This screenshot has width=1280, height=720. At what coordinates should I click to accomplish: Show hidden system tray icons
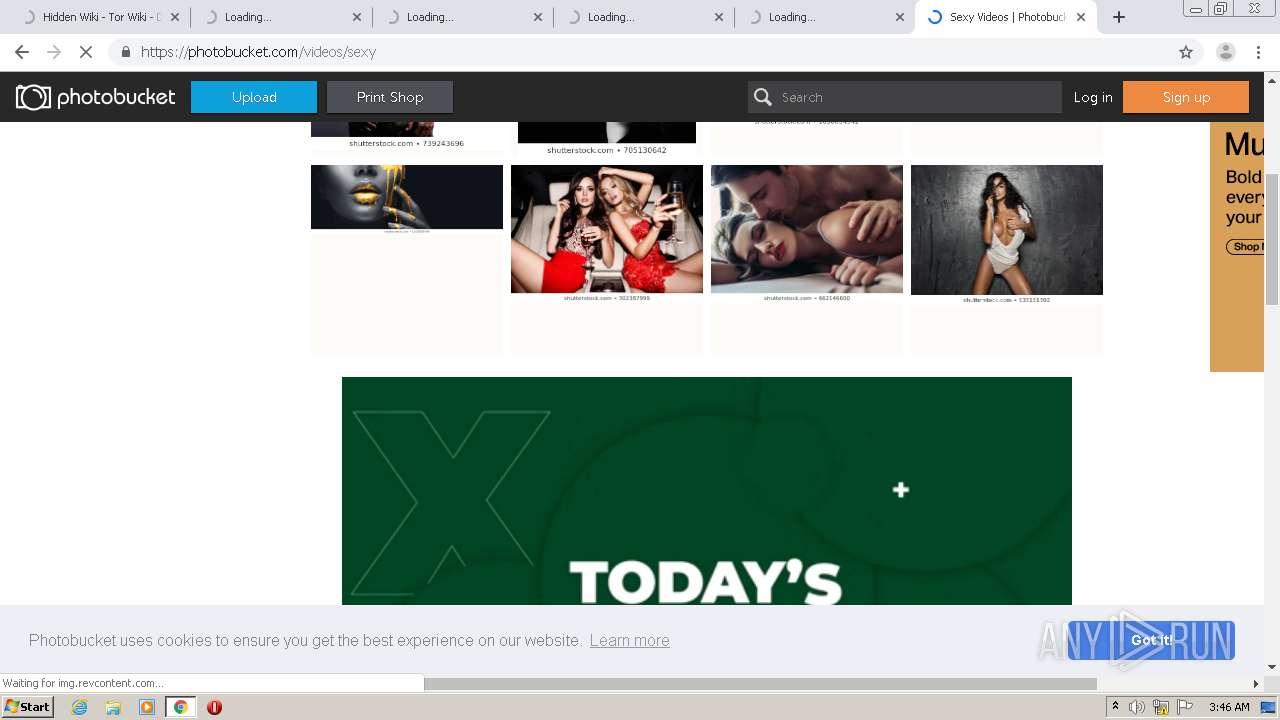pyautogui.click(x=1115, y=707)
